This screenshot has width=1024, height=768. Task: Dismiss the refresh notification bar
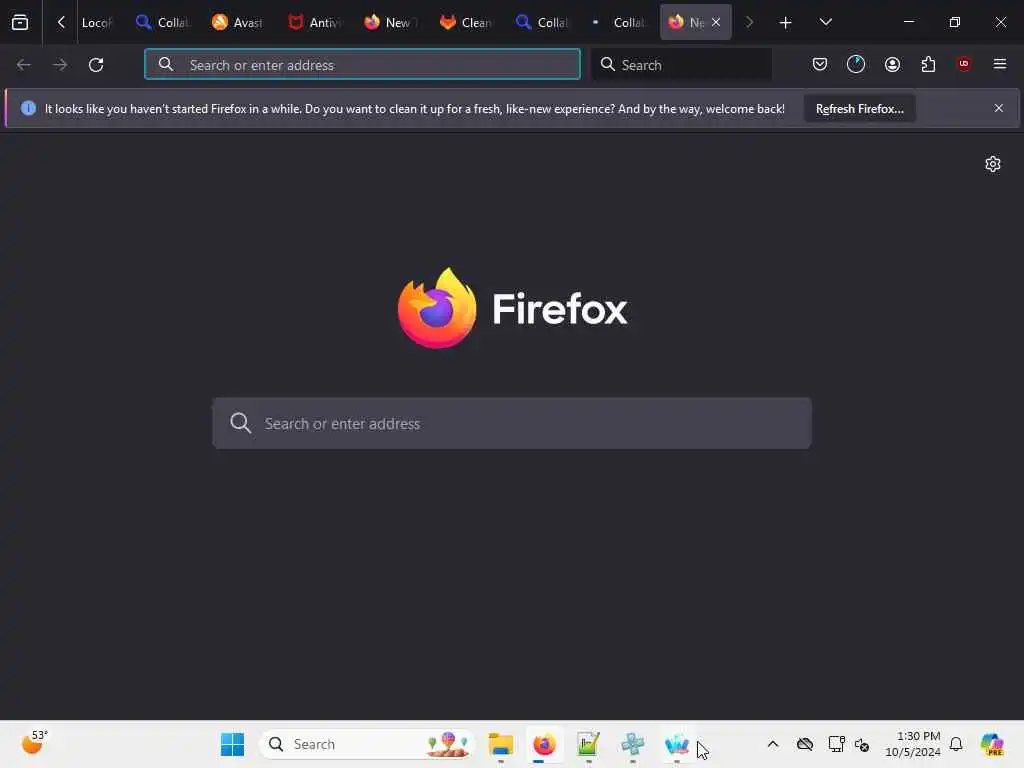point(999,108)
